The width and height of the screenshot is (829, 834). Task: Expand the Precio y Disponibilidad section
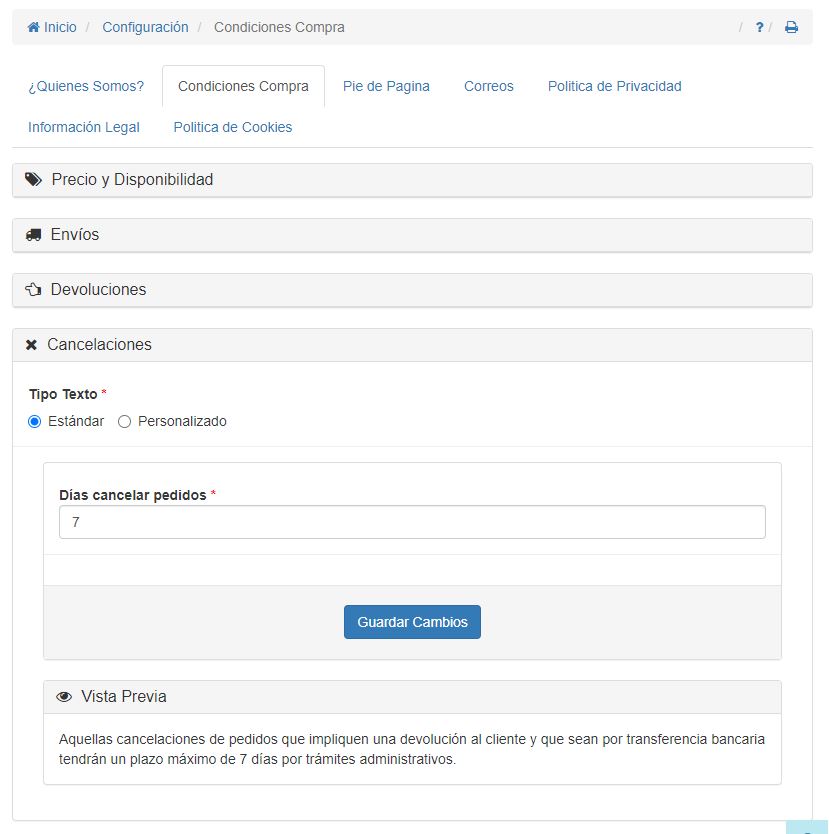pos(132,180)
